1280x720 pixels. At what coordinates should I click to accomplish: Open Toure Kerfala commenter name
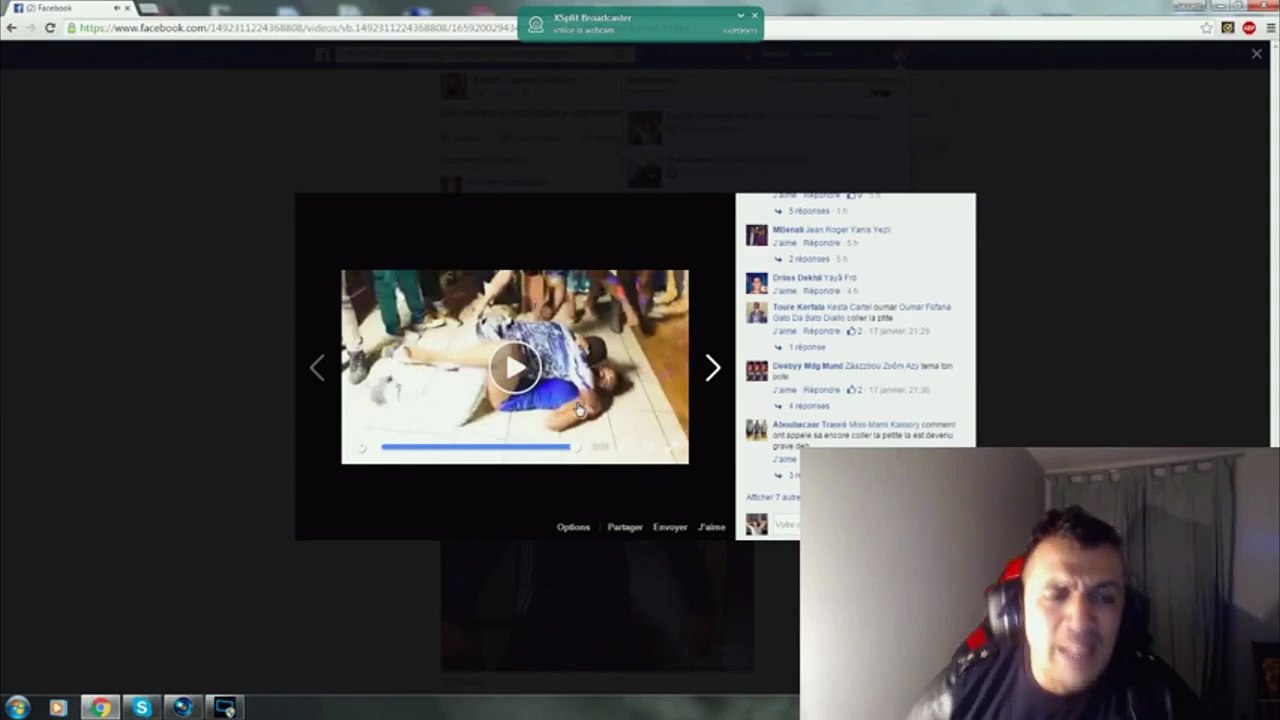click(x=798, y=307)
